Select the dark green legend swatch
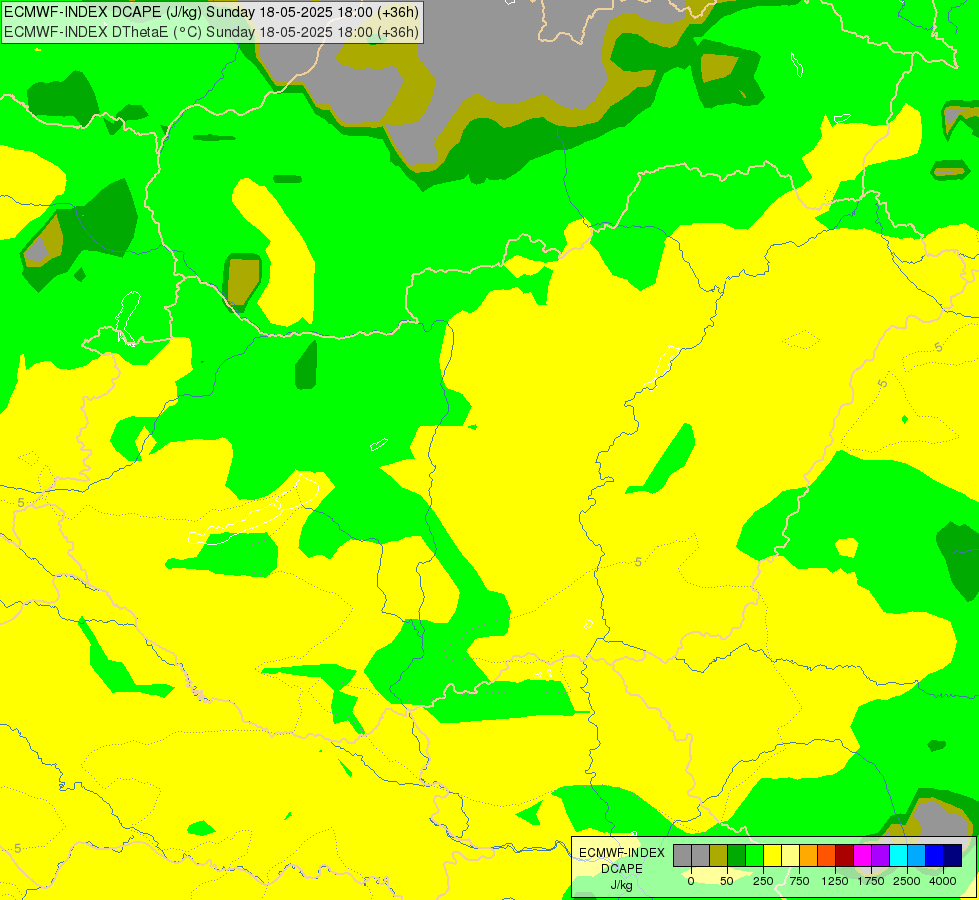Image resolution: width=979 pixels, height=900 pixels. [x=737, y=855]
